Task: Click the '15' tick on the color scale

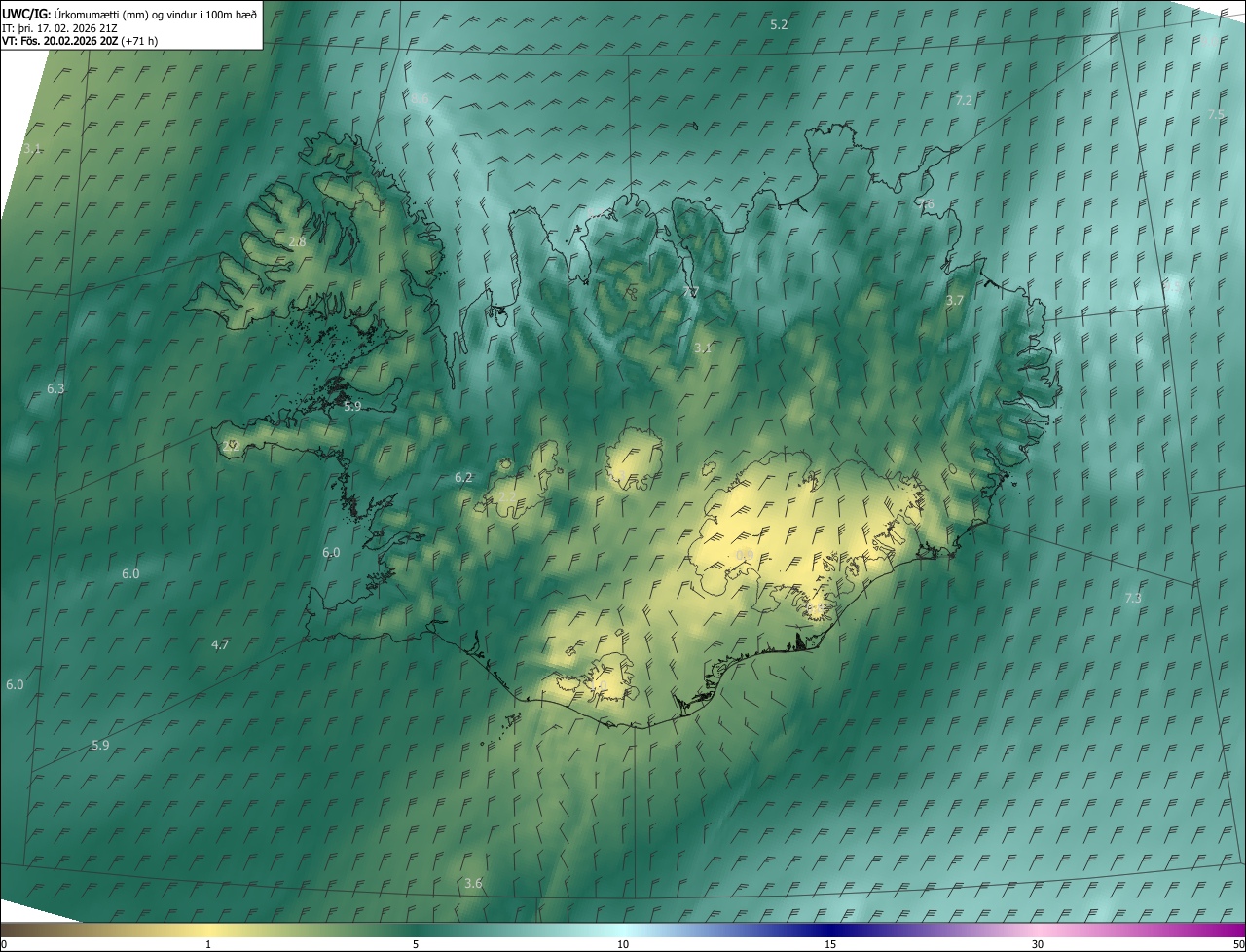Action: pos(830,944)
